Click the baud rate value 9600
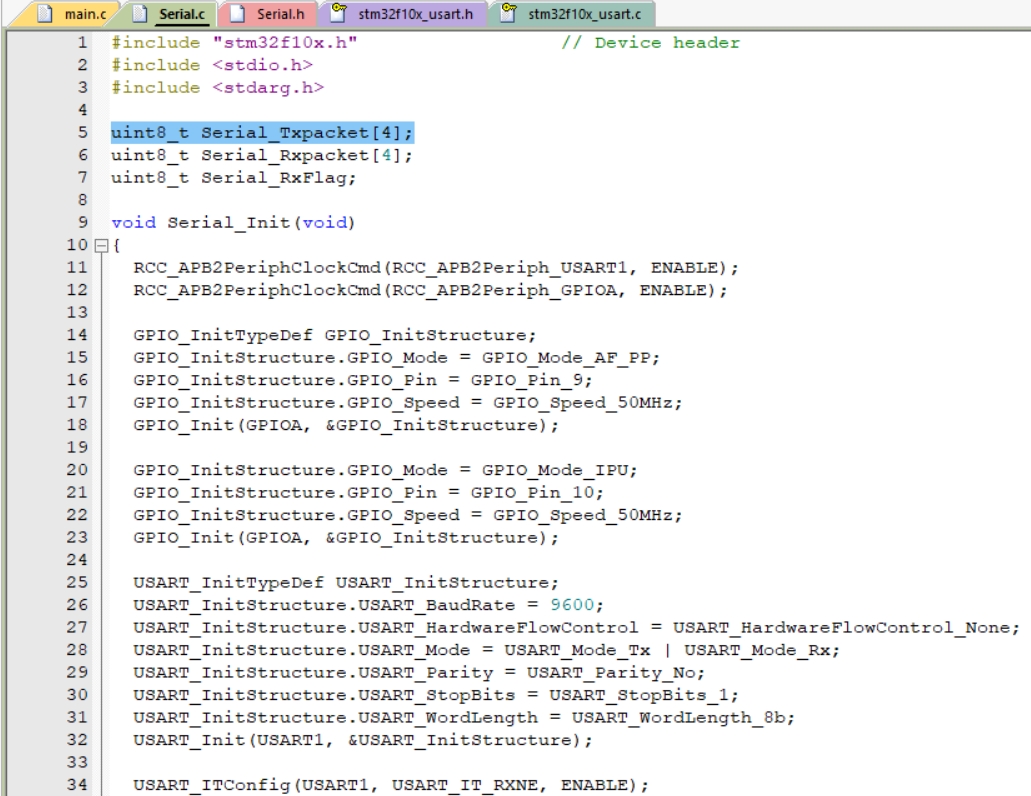The image size is (1031, 796). (571, 605)
